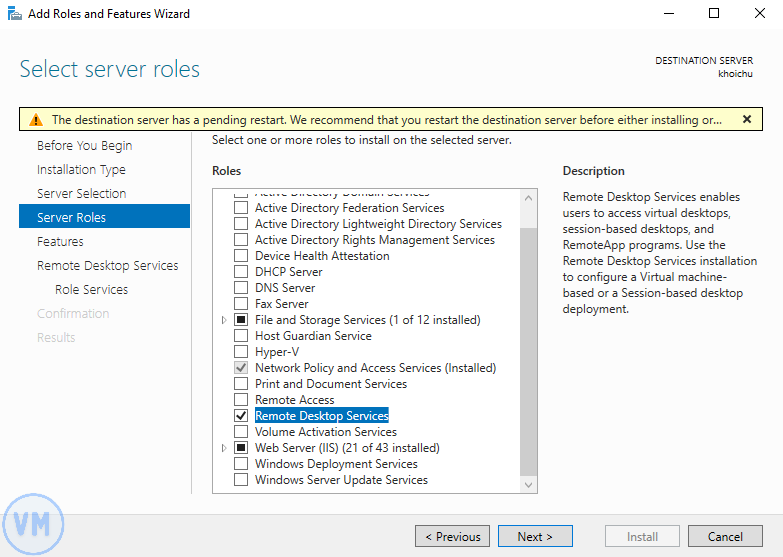Dismiss the pending restart warning banner
Screen dimensions: 783x557
[x=746, y=119]
